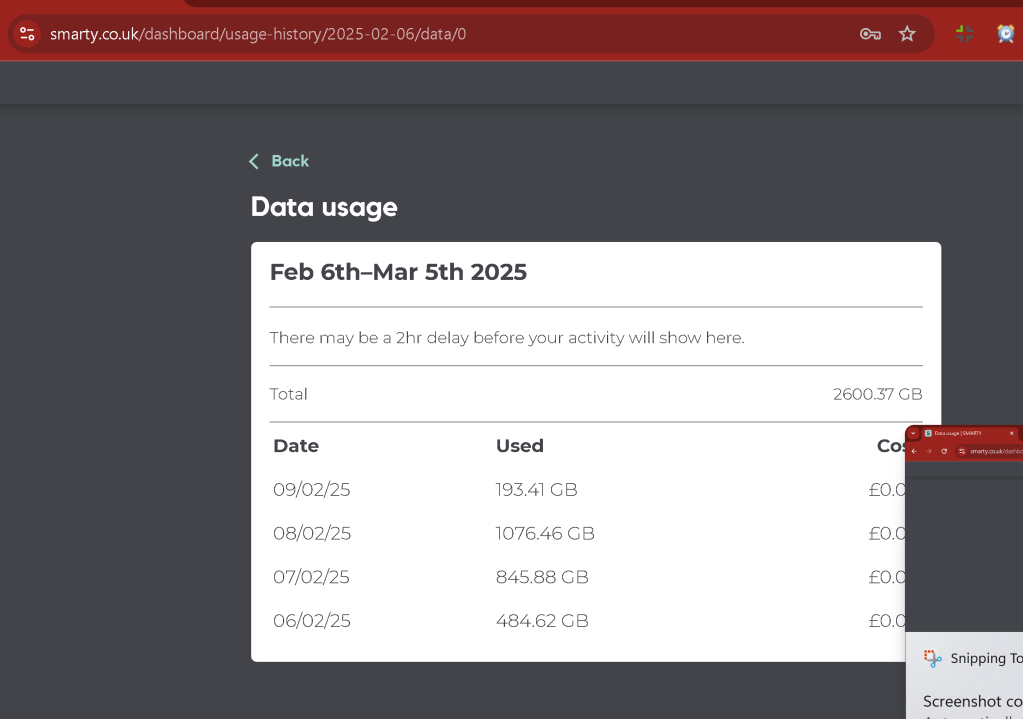Open the Snipping Tool screenshot notification
The height and width of the screenshot is (719, 1023).
964,675
